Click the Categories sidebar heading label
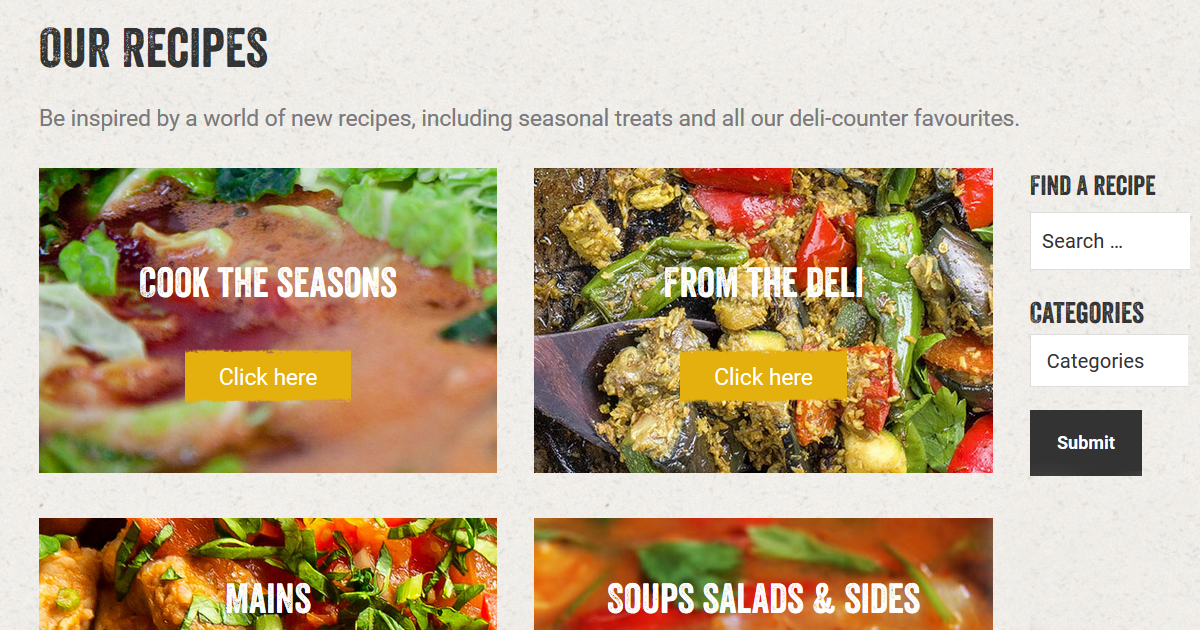The image size is (1200, 630). [x=1087, y=313]
